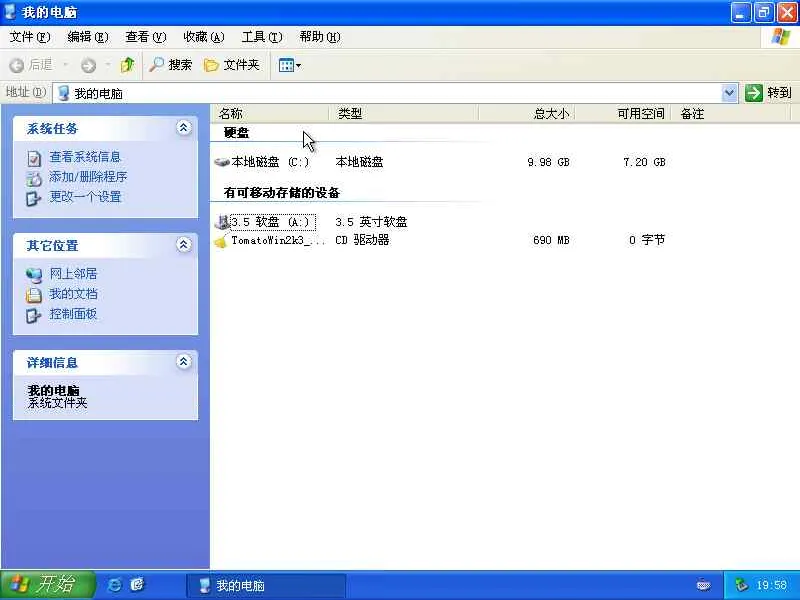
Task: Go up one folder level
Action: pyautogui.click(x=128, y=65)
